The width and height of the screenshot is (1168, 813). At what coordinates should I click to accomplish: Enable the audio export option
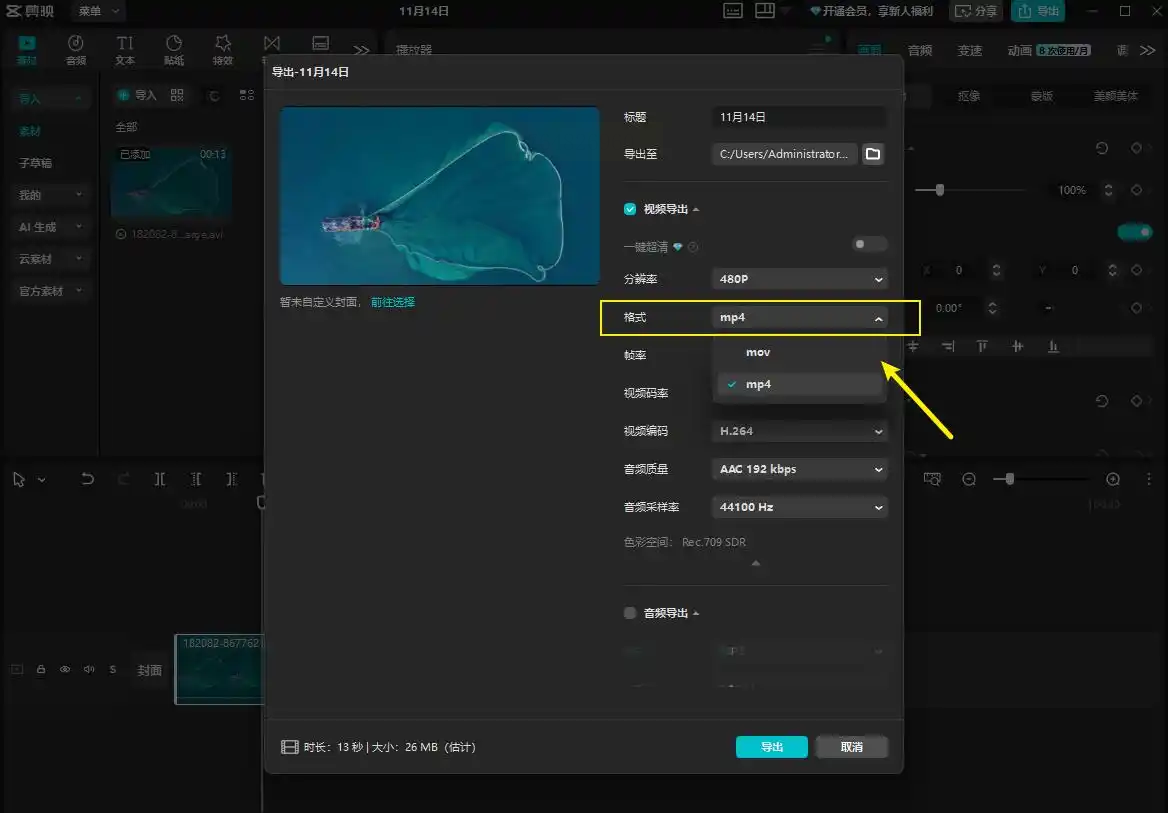[630, 613]
